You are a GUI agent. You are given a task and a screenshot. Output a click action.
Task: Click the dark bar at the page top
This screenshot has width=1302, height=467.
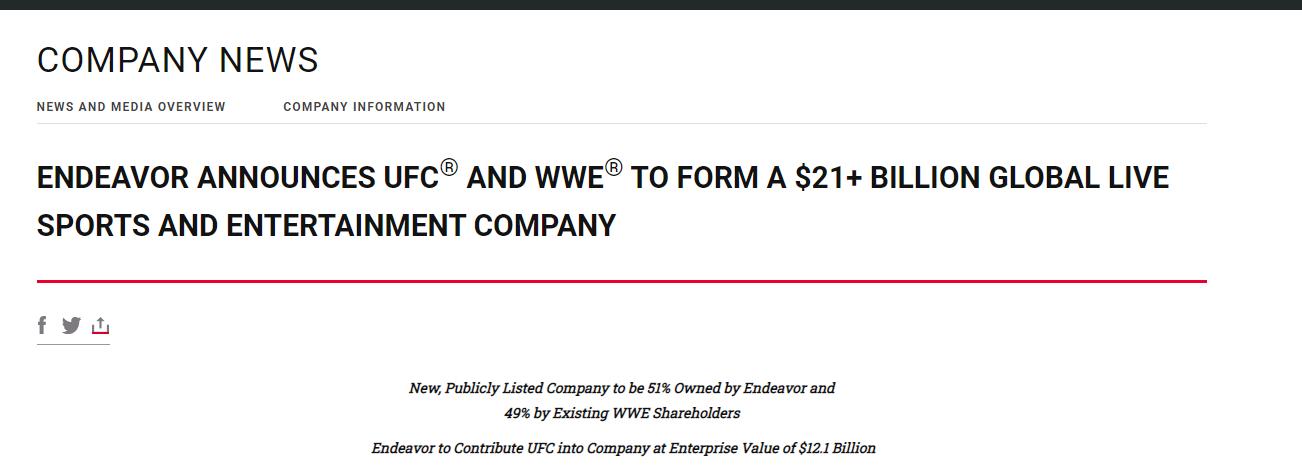(651, 4)
